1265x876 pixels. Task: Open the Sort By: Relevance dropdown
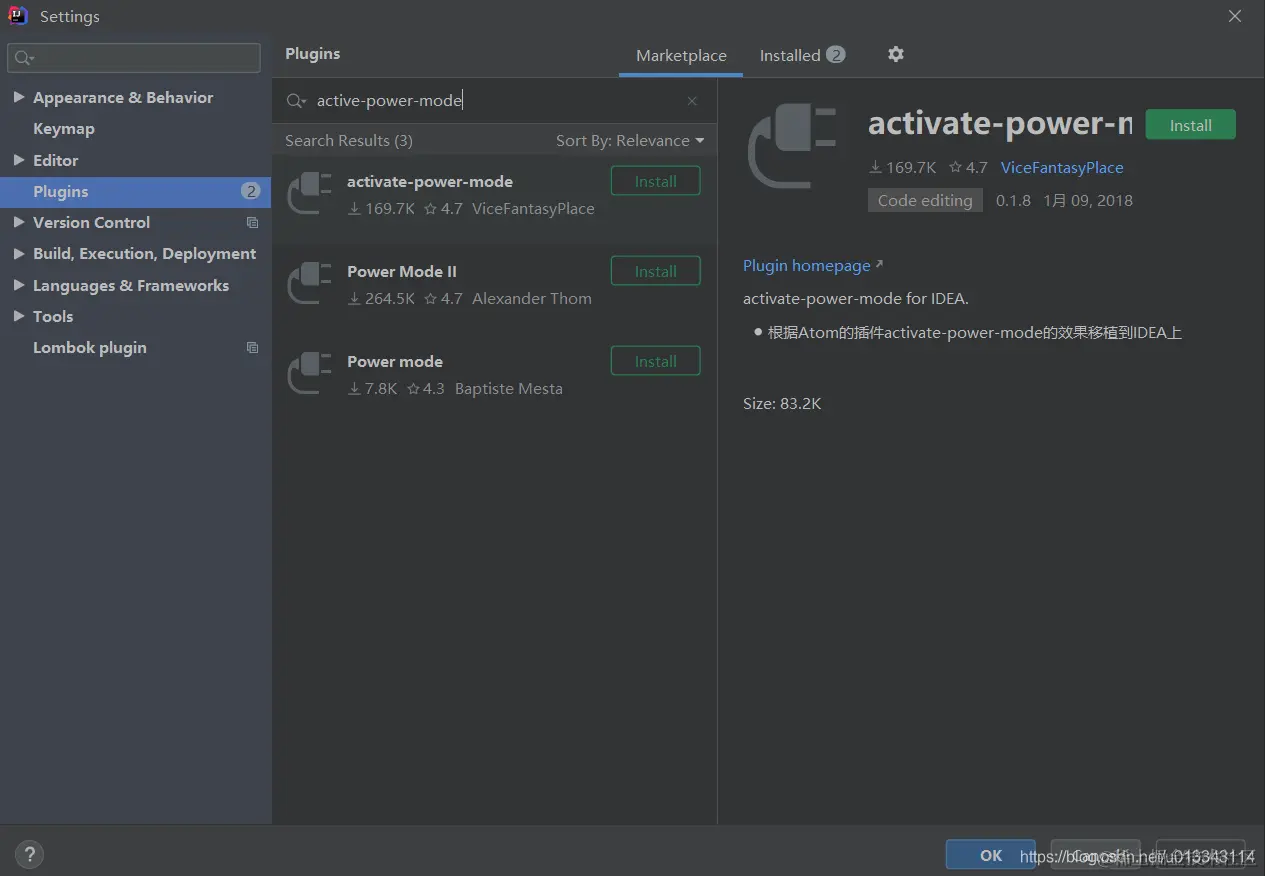coord(630,141)
